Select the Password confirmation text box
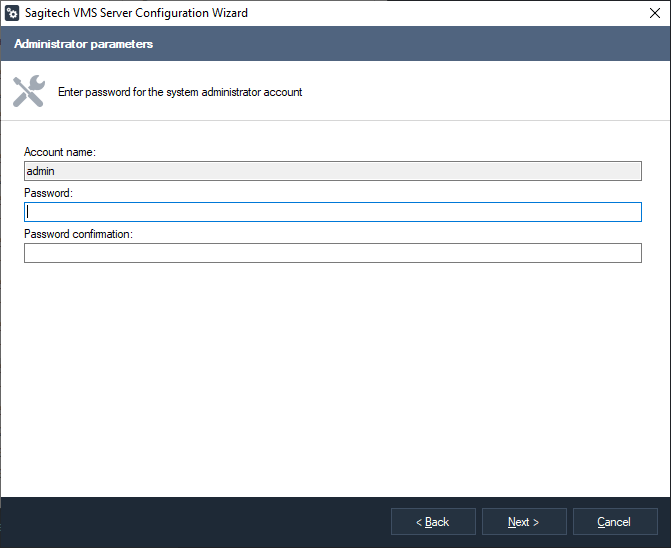Viewport: 671px width, 548px height. [332, 253]
